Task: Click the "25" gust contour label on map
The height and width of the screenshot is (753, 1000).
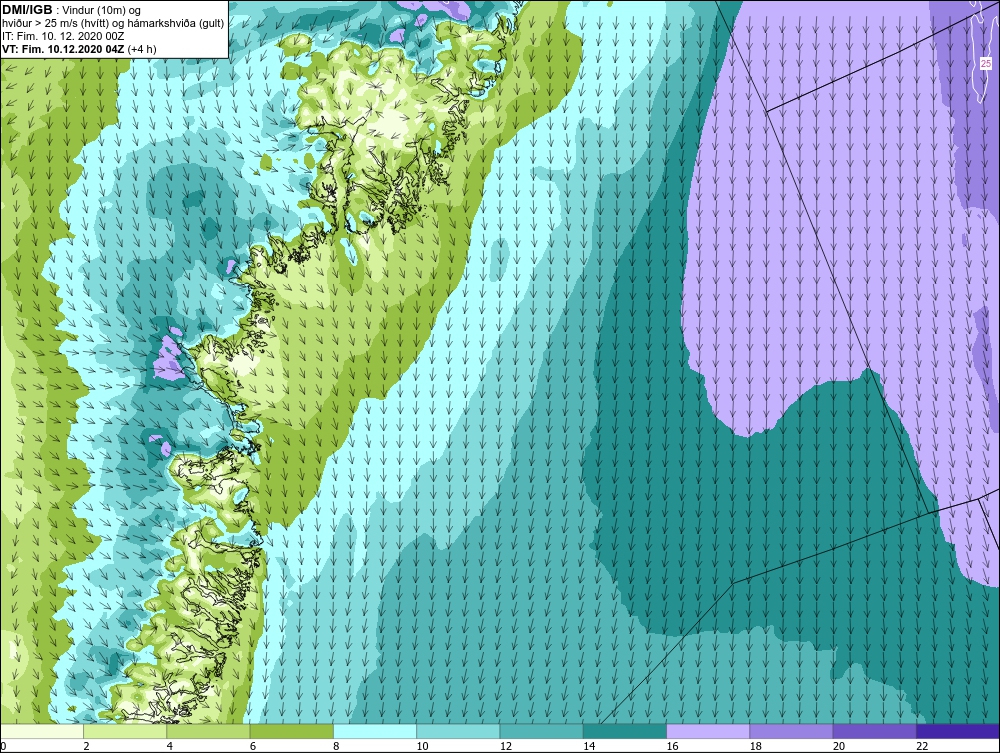Action: click(986, 64)
